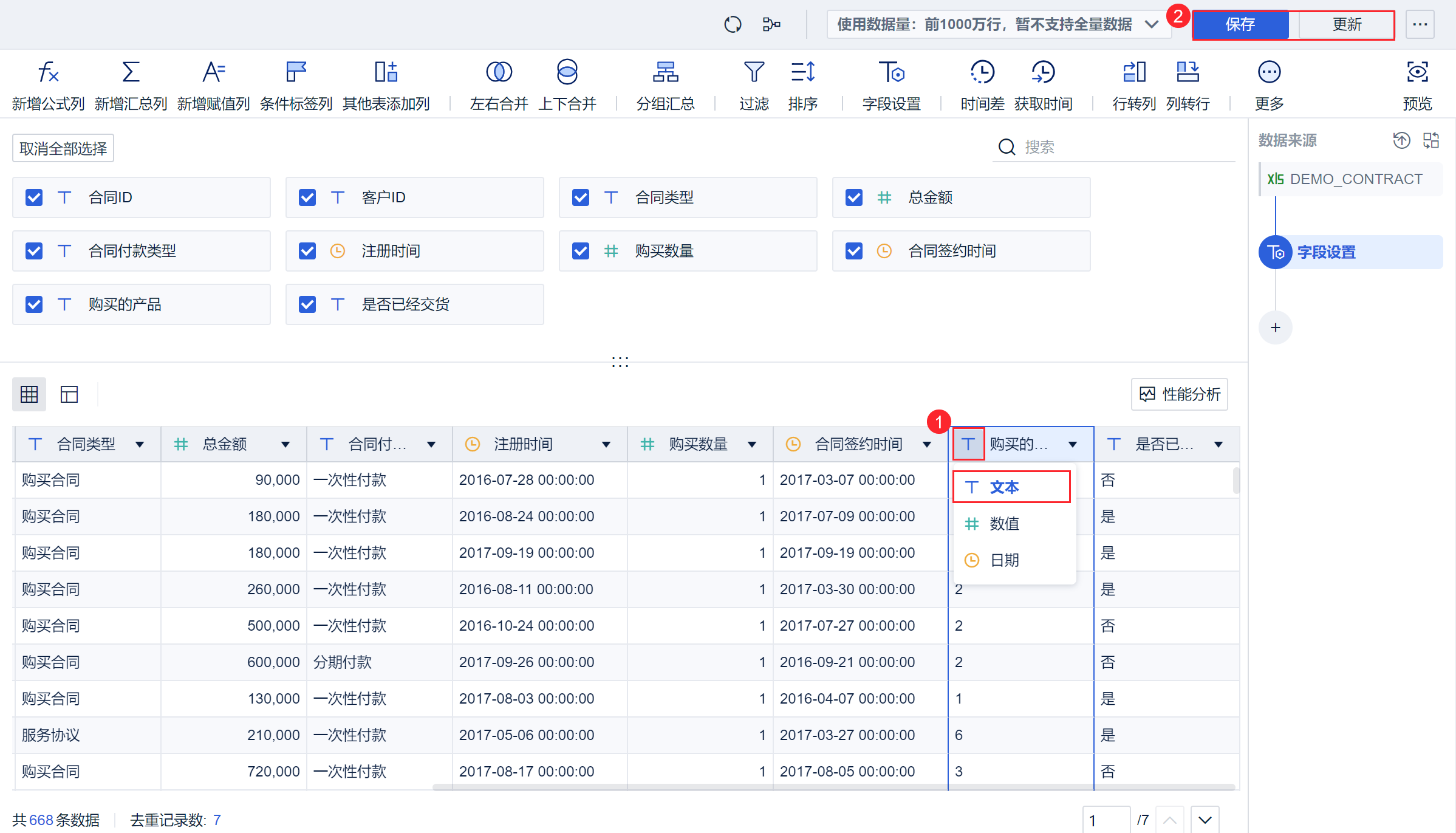
Task: Uncheck the 总金额 field checkbox
Action: [854, 197]
